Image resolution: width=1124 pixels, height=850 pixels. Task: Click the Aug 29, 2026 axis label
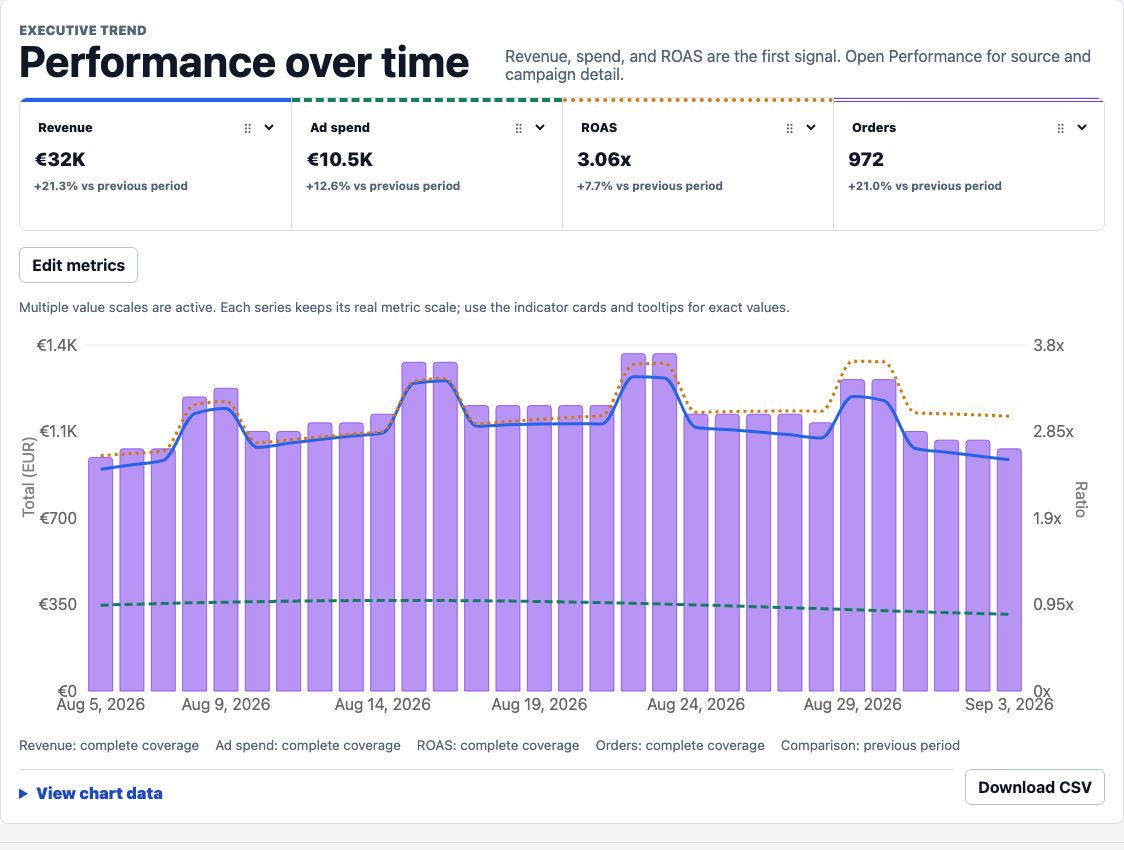pos(852,705)
